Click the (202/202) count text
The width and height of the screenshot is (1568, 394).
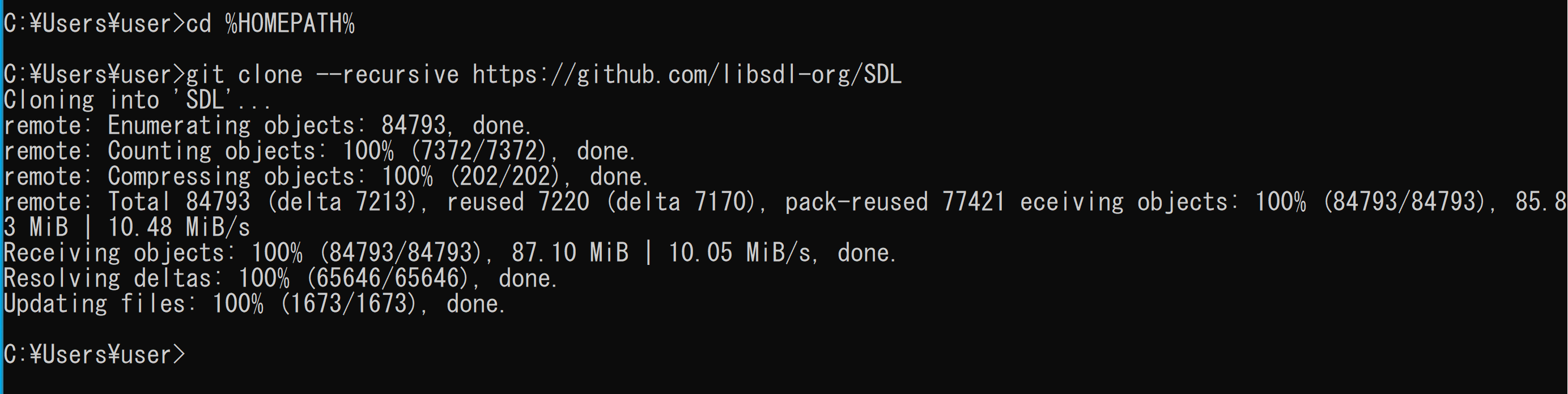[504, 177]
